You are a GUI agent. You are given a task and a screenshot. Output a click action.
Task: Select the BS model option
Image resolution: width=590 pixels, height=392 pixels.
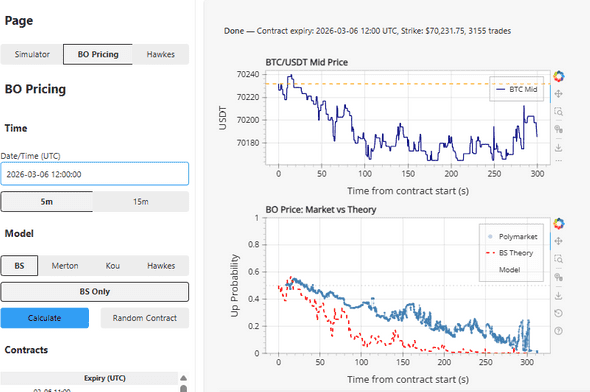point(19,266)
